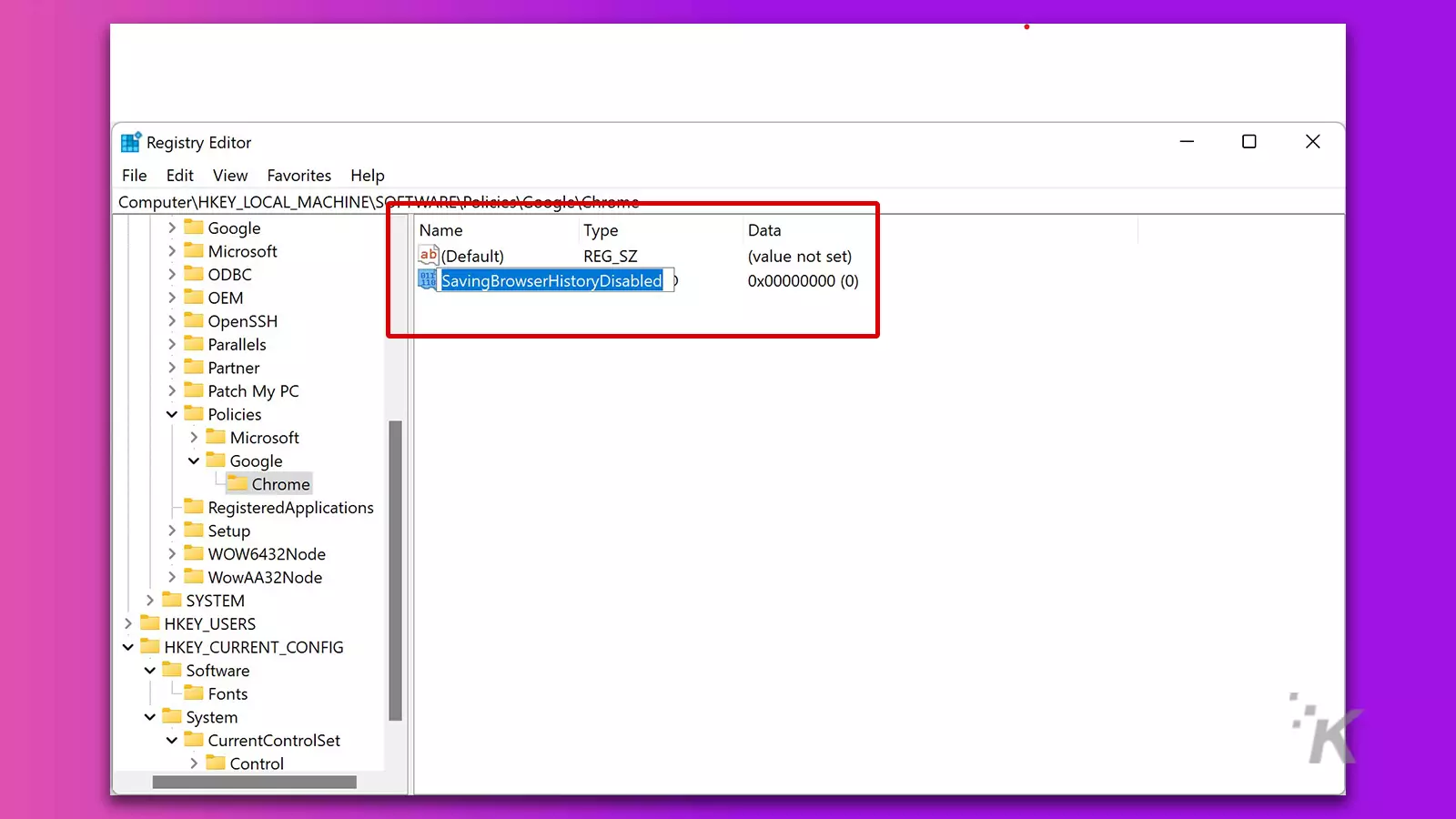1456x819 pixels.
Task: Select the Chrome registry key
Action: click(x=280, y=484)
